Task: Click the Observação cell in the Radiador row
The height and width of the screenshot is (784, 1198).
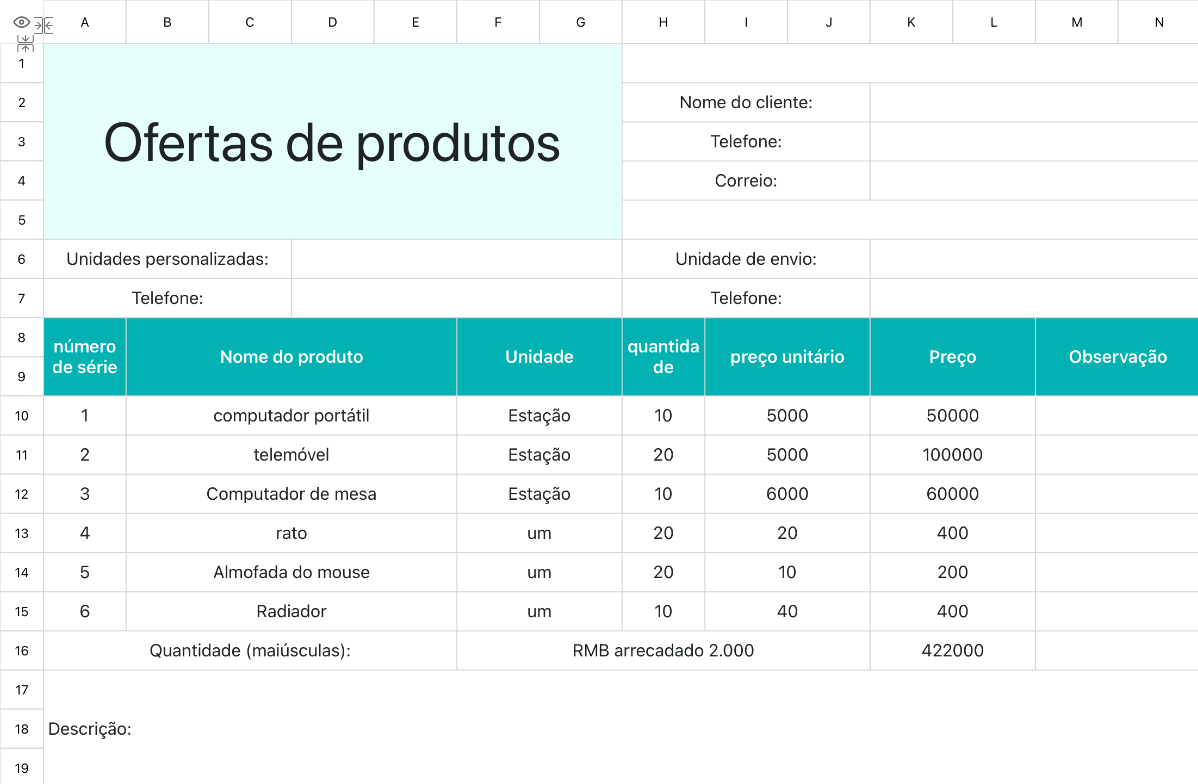Action: (1117, 611)
